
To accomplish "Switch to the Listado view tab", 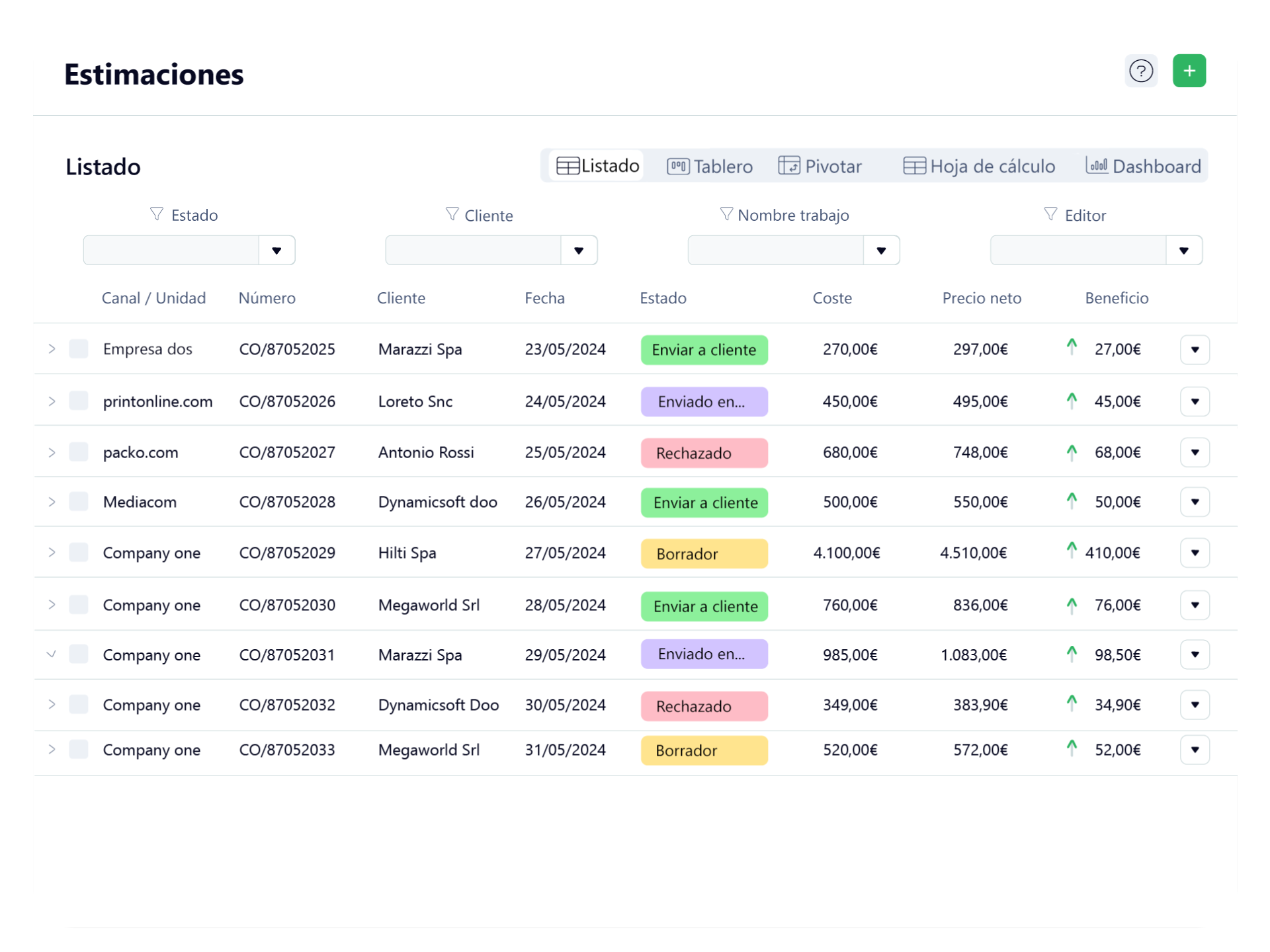I will pos(597,166).
